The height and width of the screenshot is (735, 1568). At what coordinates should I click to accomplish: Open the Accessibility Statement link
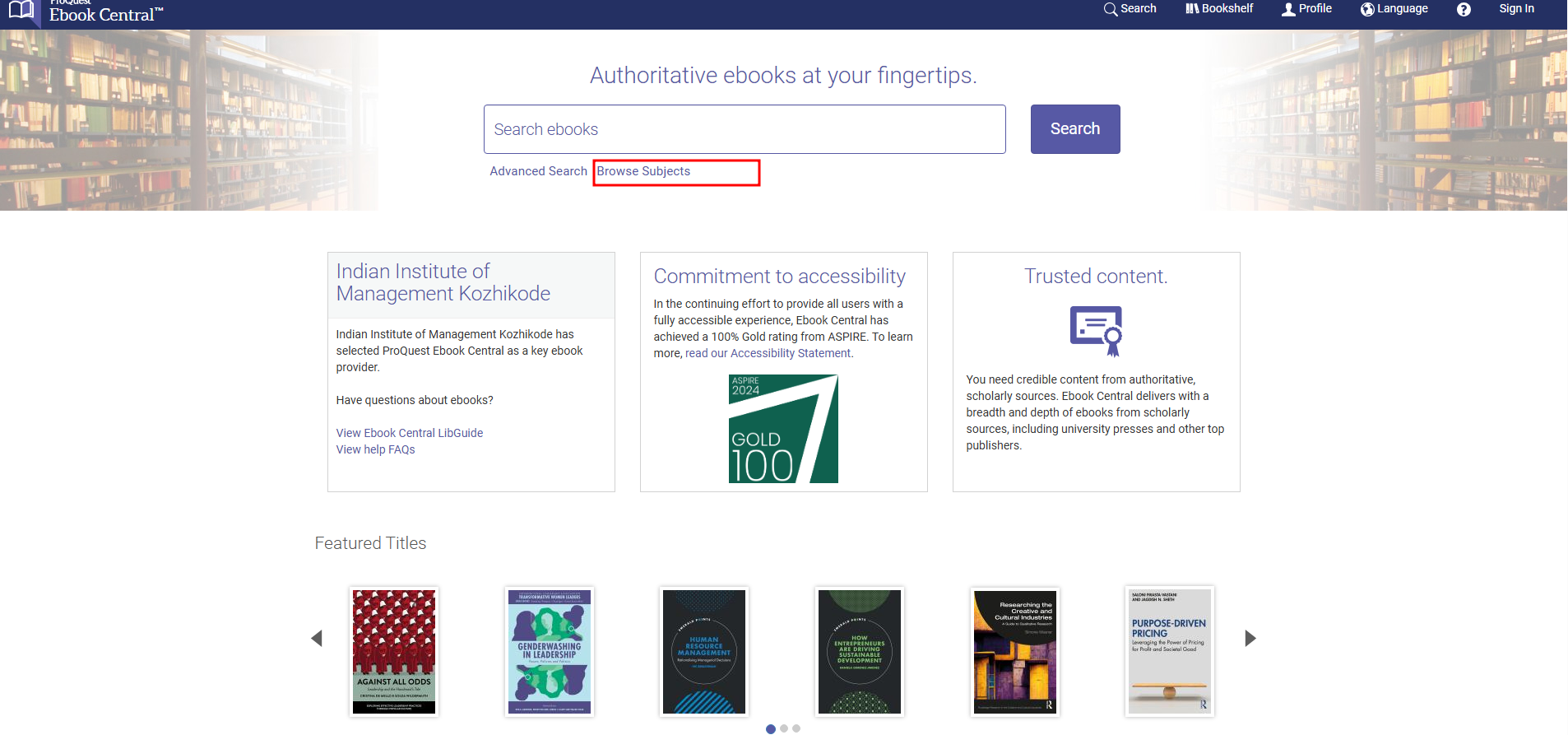(790, 353)
